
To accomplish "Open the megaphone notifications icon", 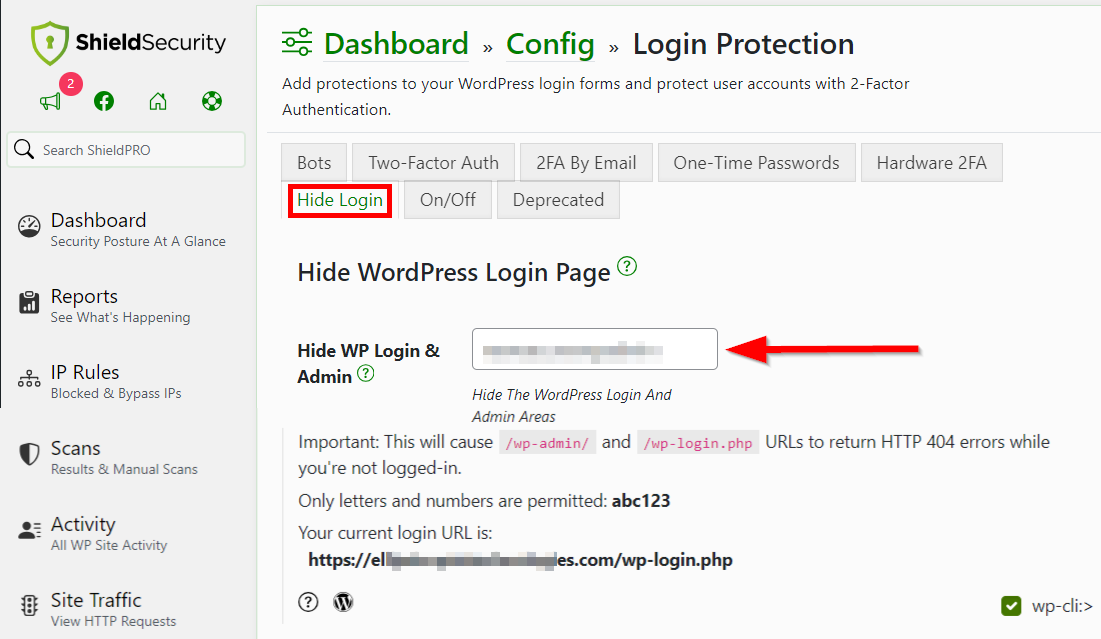I will click(49, 101).
